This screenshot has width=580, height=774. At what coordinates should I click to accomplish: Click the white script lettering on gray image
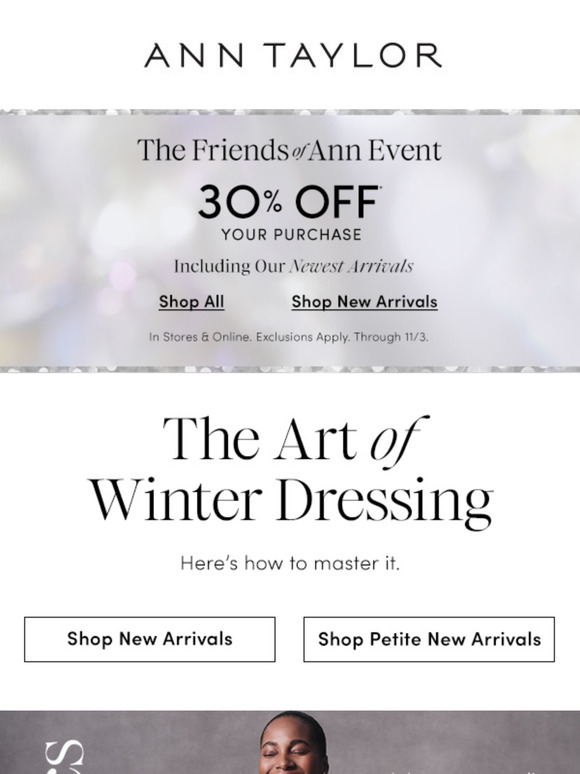point(65,756)
